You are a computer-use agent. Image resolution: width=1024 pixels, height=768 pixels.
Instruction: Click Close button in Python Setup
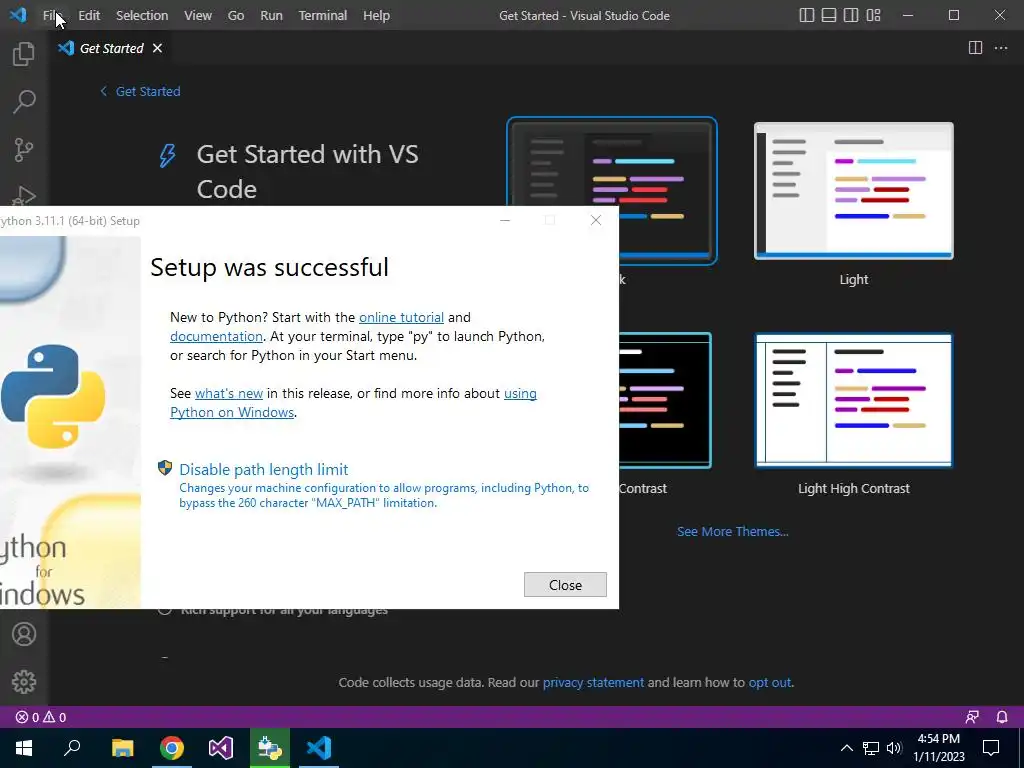pyautogui.click(x=565, y=584)
